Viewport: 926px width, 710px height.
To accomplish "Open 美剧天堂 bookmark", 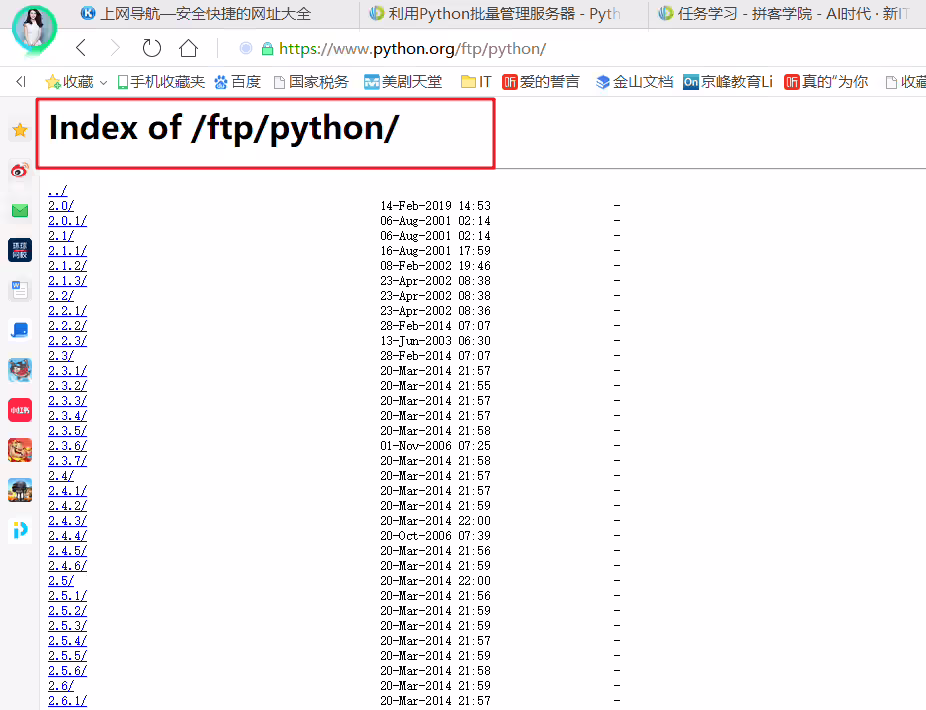I will (403, 82).
